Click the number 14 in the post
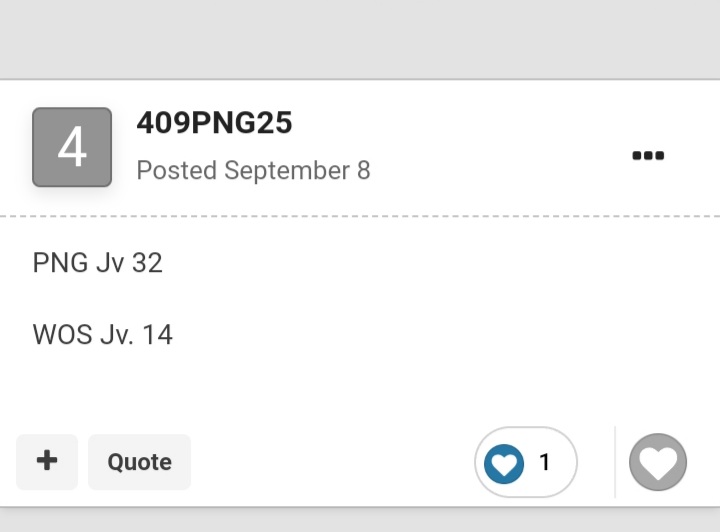Viewport: 720px width, 532px height. [x=158, y=334]
